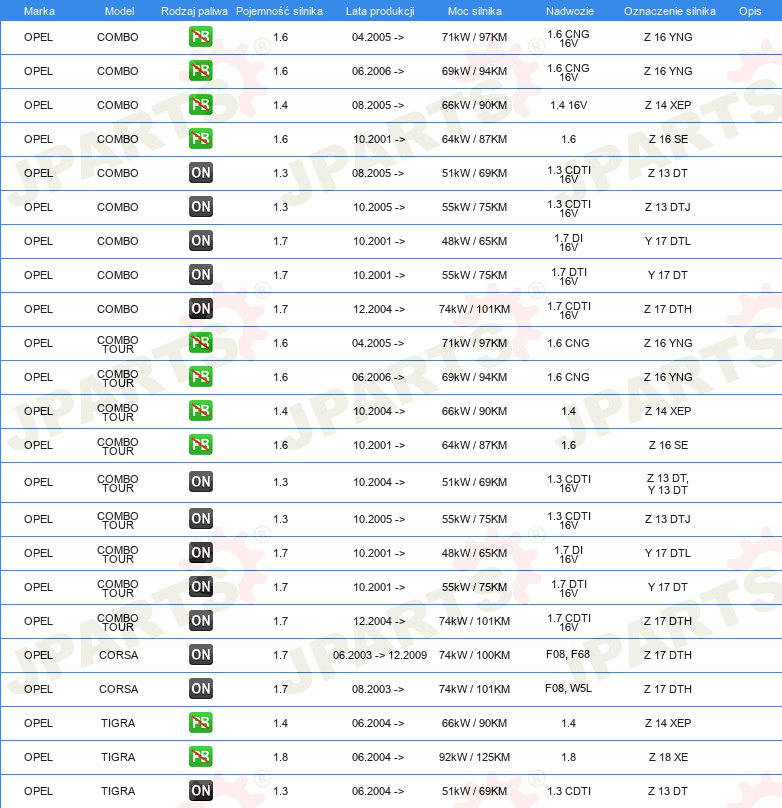The image size is (782, 808).
Task: Click TIGRA in the 92kW / 125KM row
Action: tap(118, 757)
